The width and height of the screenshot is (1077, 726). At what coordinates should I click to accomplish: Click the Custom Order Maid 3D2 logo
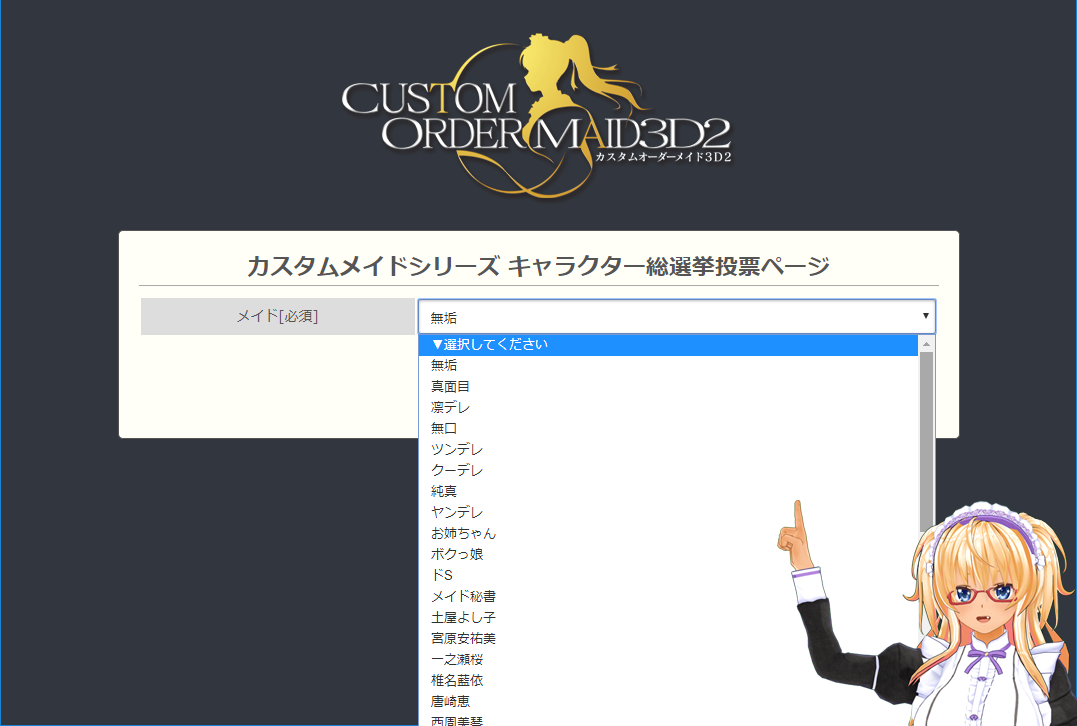(x=537, y=118)
